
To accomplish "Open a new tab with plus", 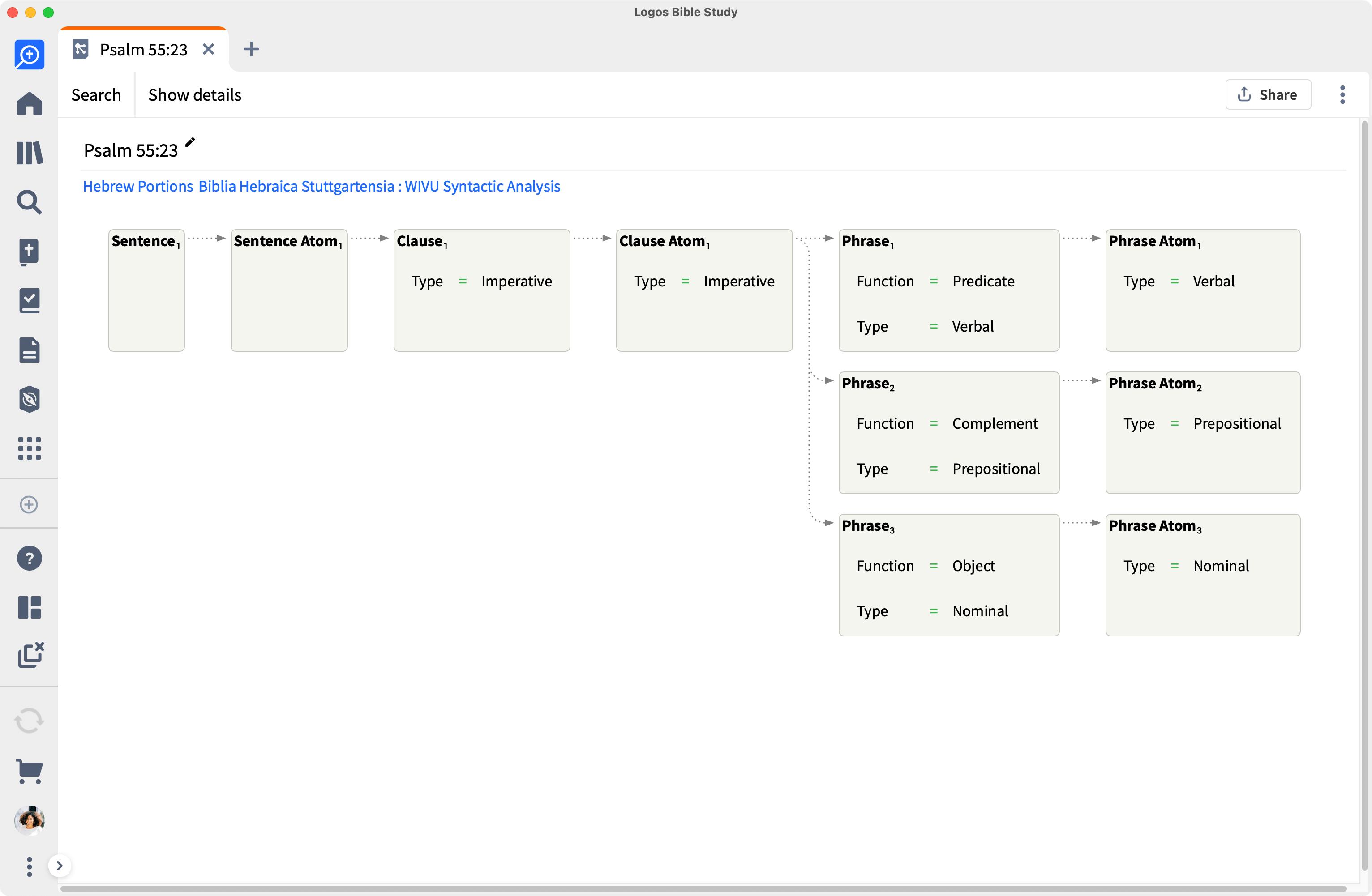I will (251, 50).
